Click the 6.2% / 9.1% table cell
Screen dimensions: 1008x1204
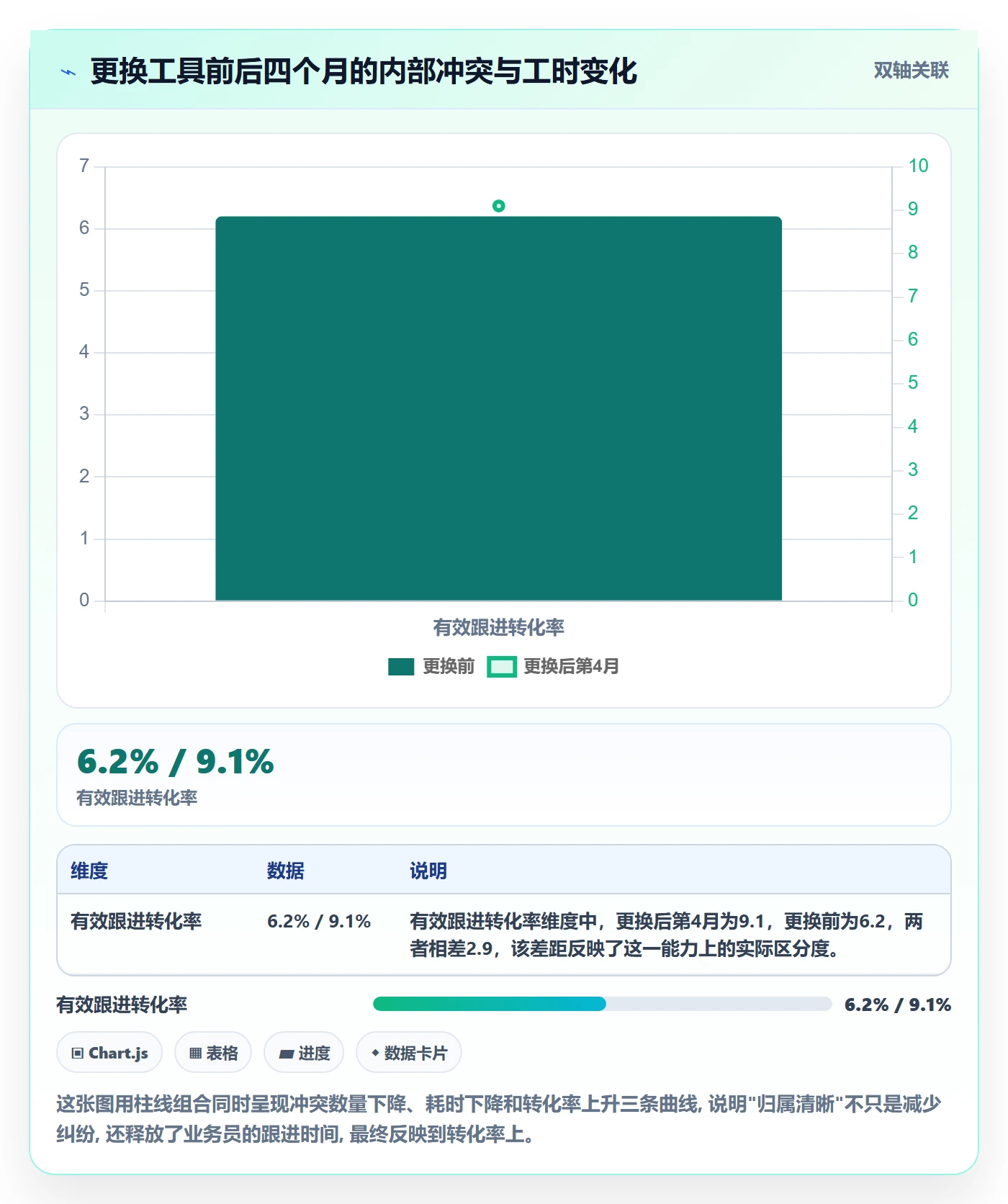(319, 921)
